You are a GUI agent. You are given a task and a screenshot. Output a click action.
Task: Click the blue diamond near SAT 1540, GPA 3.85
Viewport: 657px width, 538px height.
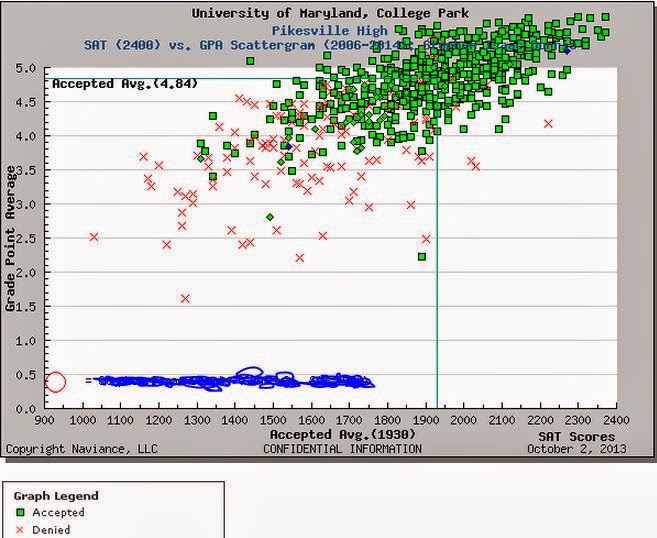click(288, 147)
